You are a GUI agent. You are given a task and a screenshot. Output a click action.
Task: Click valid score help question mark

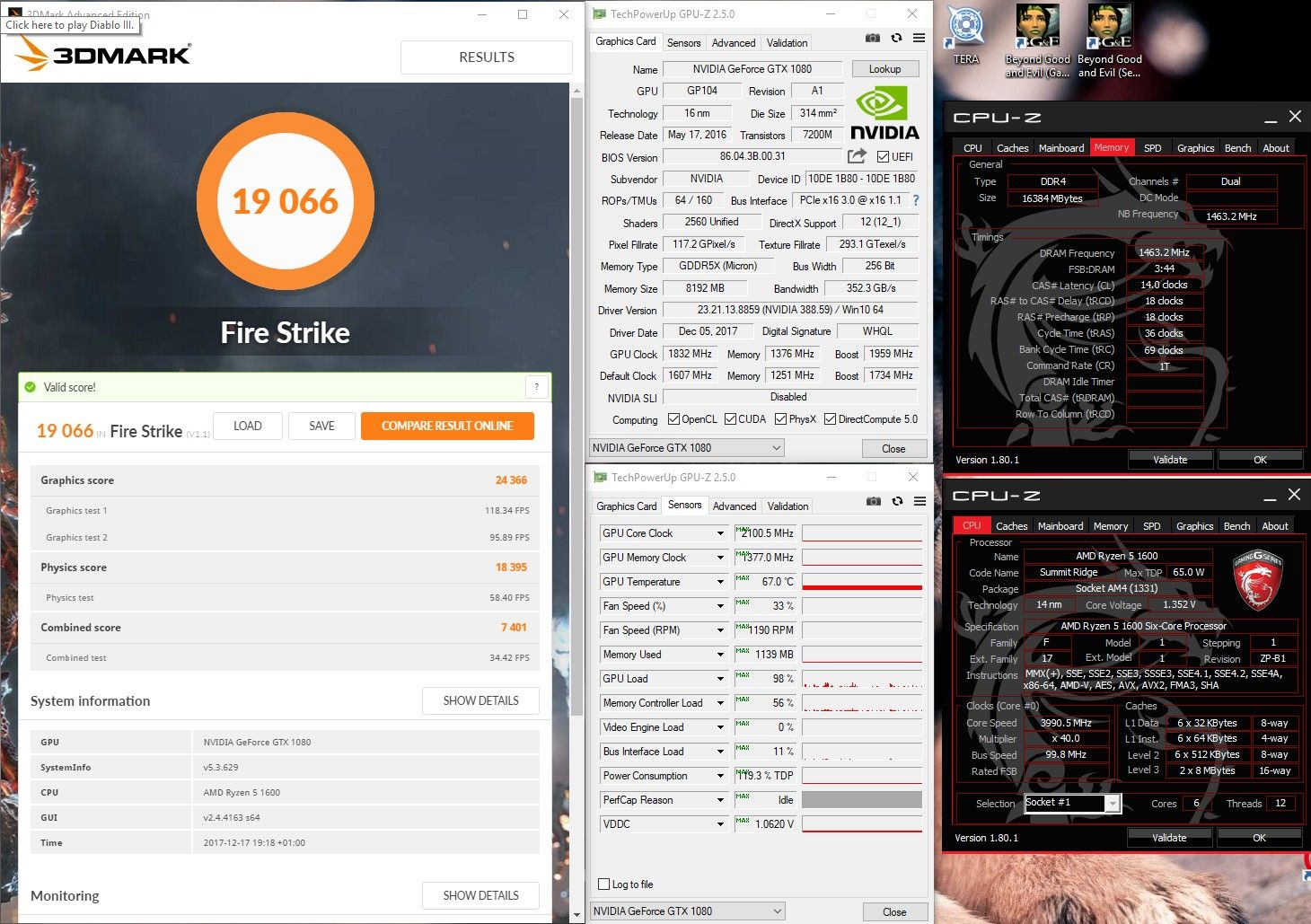[537, 387]
